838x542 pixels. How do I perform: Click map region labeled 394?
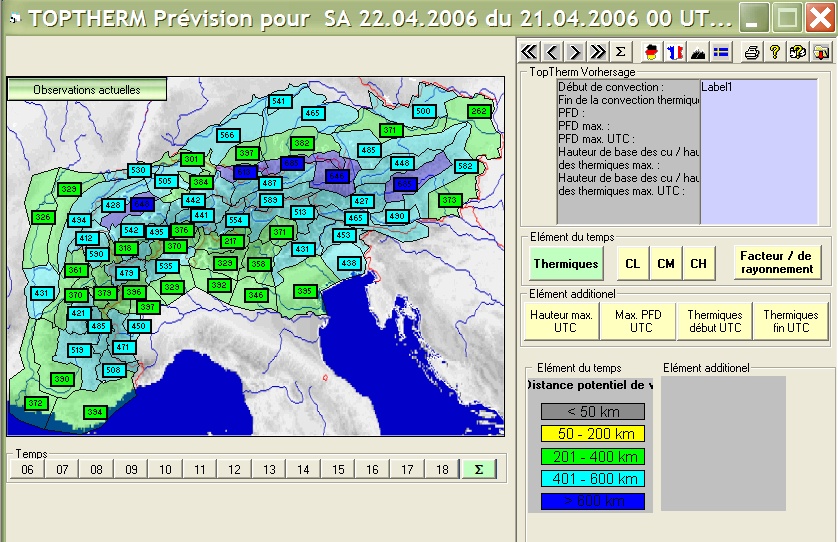[x=95, y=412]
